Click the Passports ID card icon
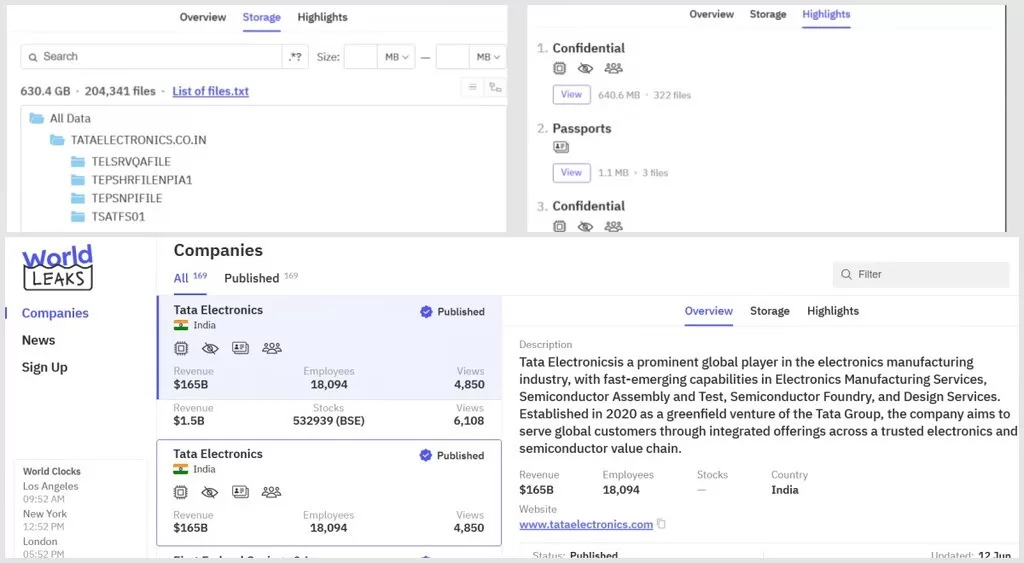This screenshot has height=563, width=1024. point(561,147)
